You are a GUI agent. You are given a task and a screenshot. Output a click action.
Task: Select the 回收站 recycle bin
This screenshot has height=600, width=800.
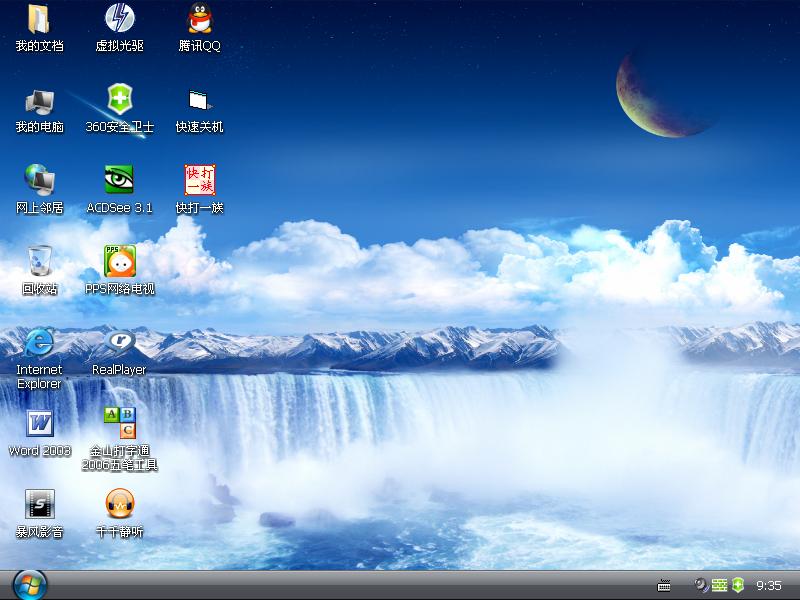(x=39, y=261)
